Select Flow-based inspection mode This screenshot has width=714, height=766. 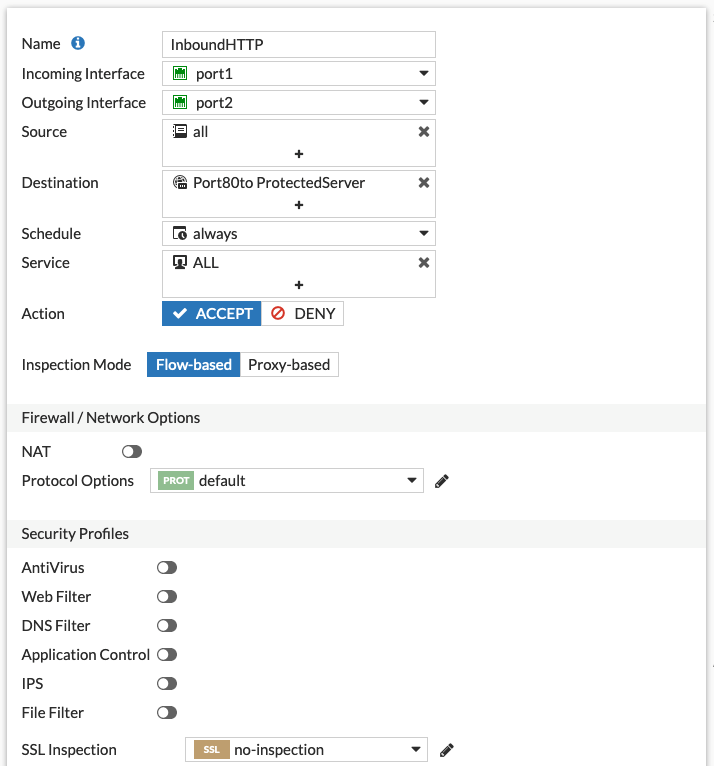pyautogui.click(x=193, y=365)
